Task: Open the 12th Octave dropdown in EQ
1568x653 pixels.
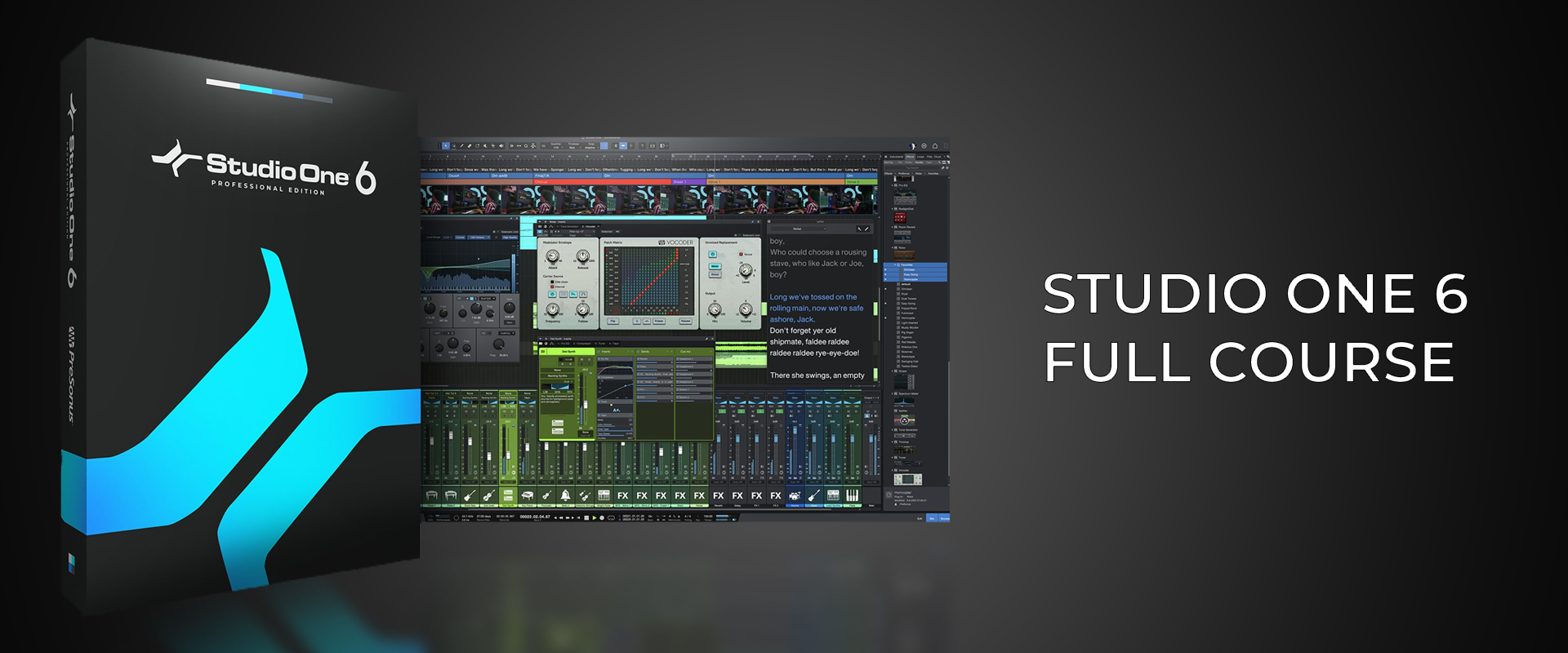Action: pyautogui.click(x=479, y=238)
